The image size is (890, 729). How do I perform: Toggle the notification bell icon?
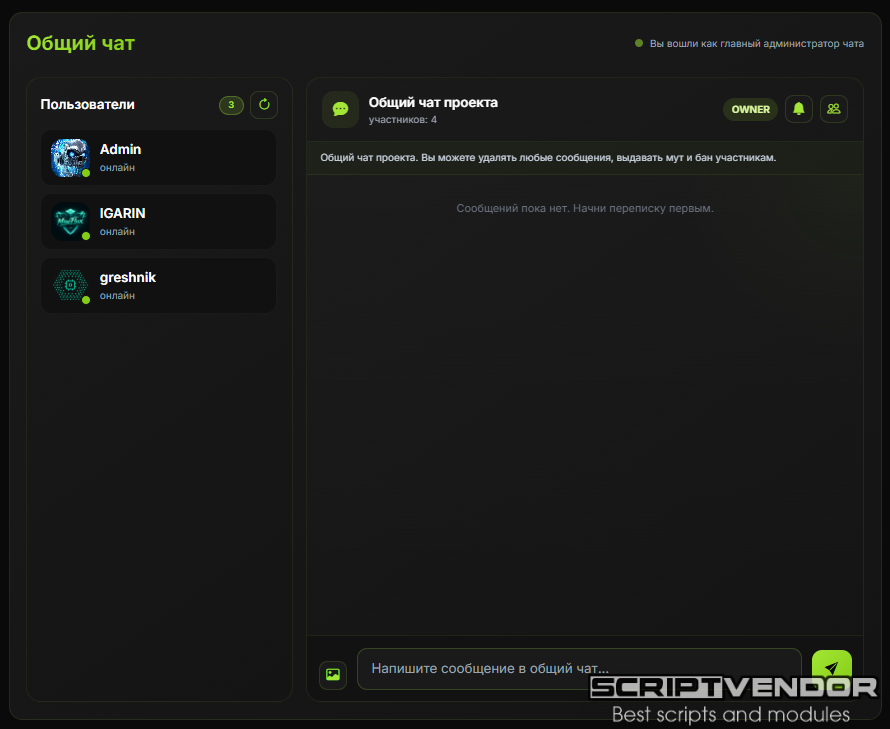798,109
